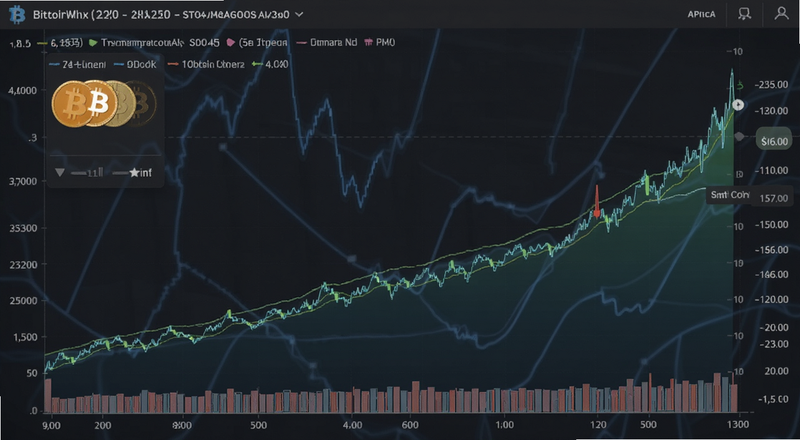Click the -1,5.00 right axis value
The height and width of the screenshot is (440, 800).
pos(773,399)
